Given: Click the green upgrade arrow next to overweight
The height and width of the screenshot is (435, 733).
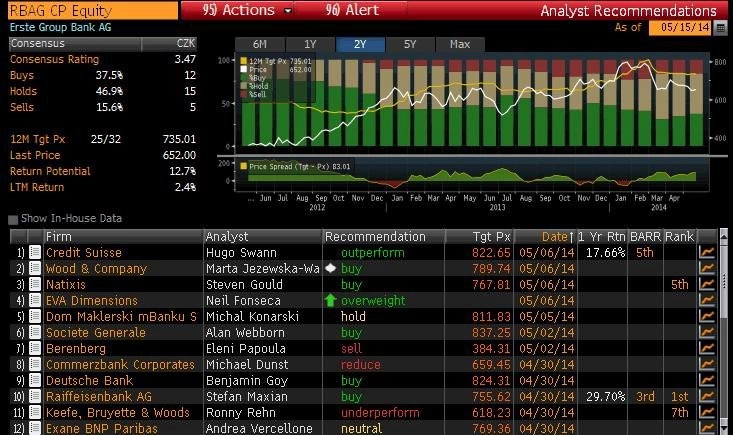Looking at the screenshot, I should (331, 300).
